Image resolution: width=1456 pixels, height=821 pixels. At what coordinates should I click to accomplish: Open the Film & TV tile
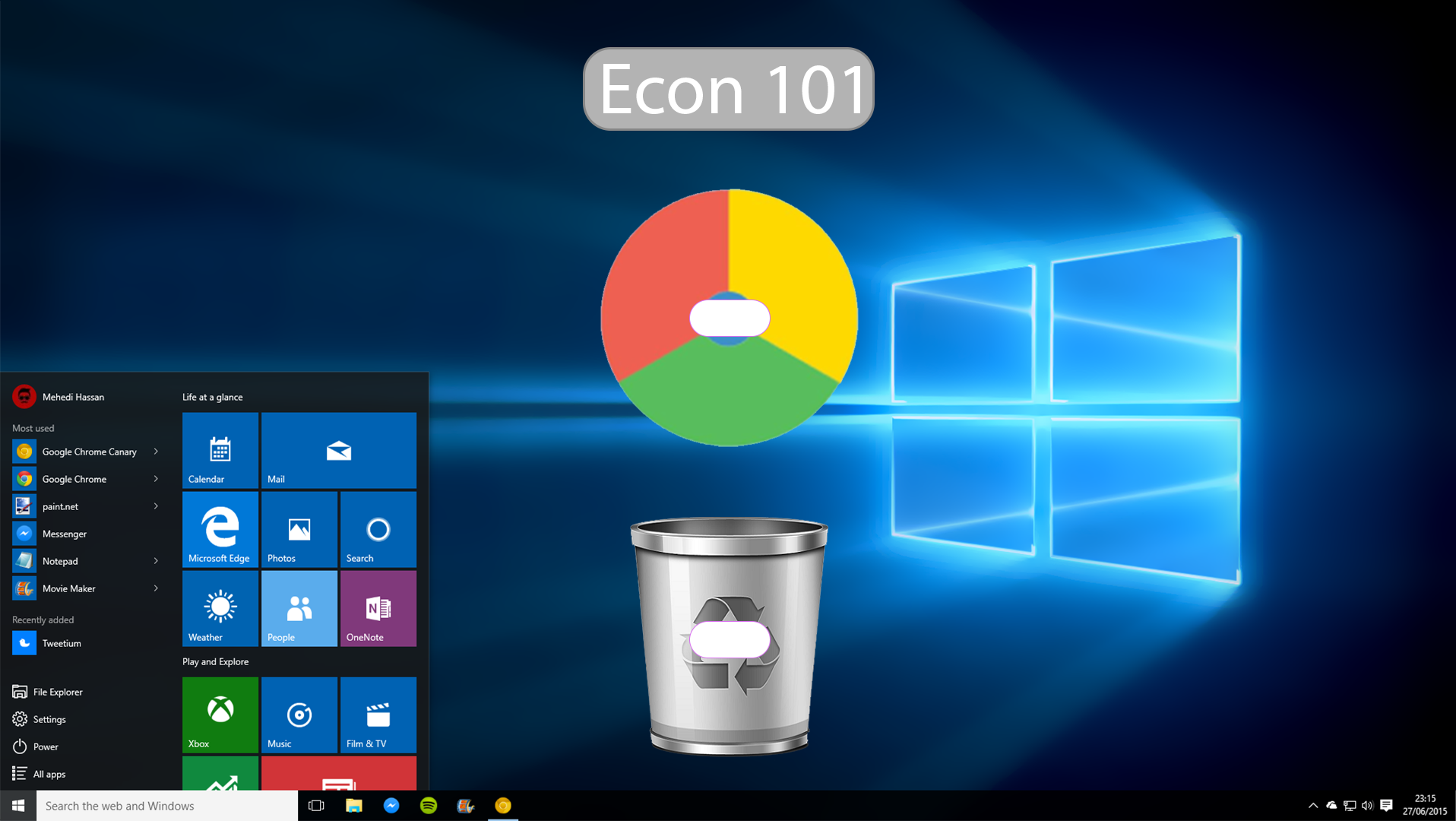[x=378, y=715]
